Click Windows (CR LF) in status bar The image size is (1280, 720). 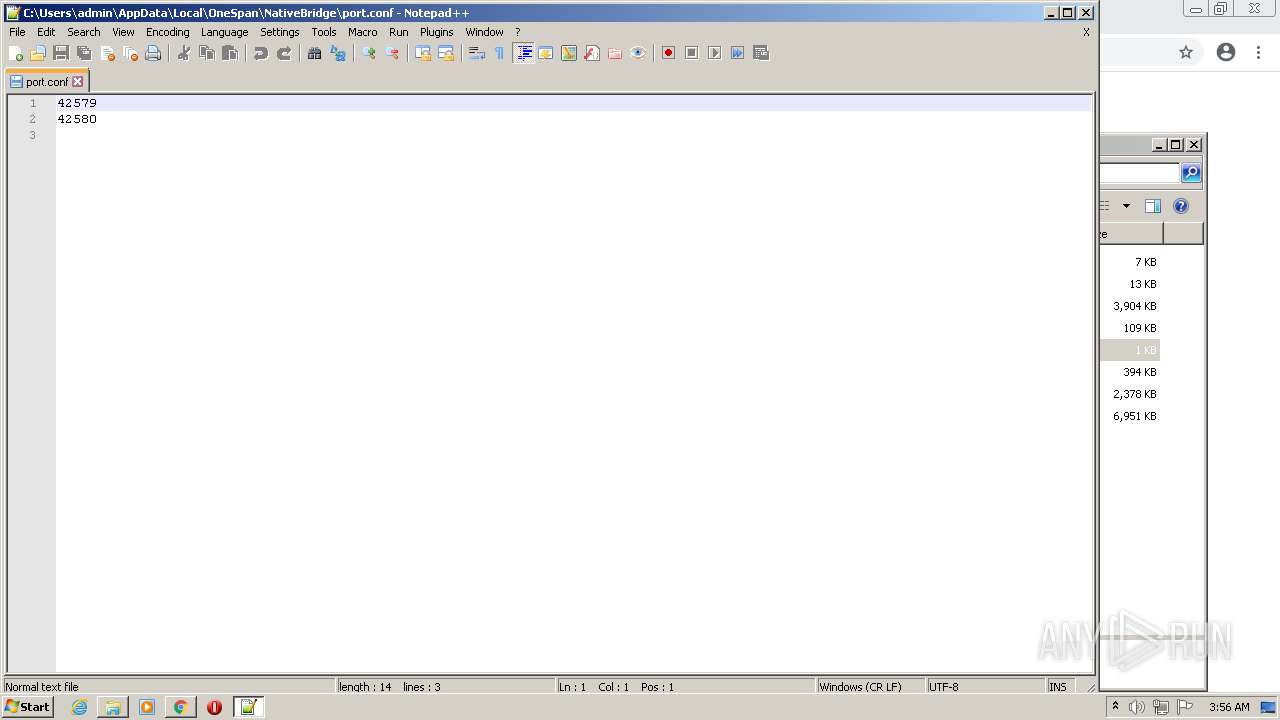(860, 687)
